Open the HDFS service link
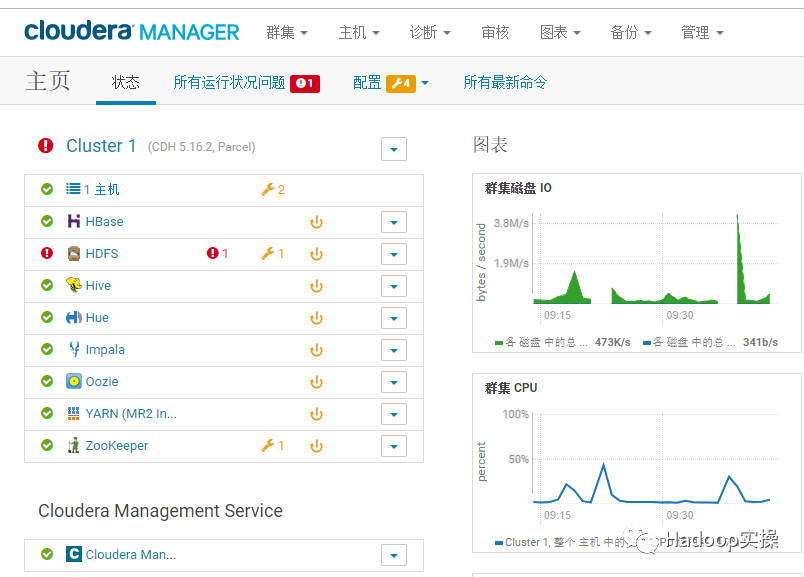804x577 pixels. pyautogui.click(x=102, y=253)
